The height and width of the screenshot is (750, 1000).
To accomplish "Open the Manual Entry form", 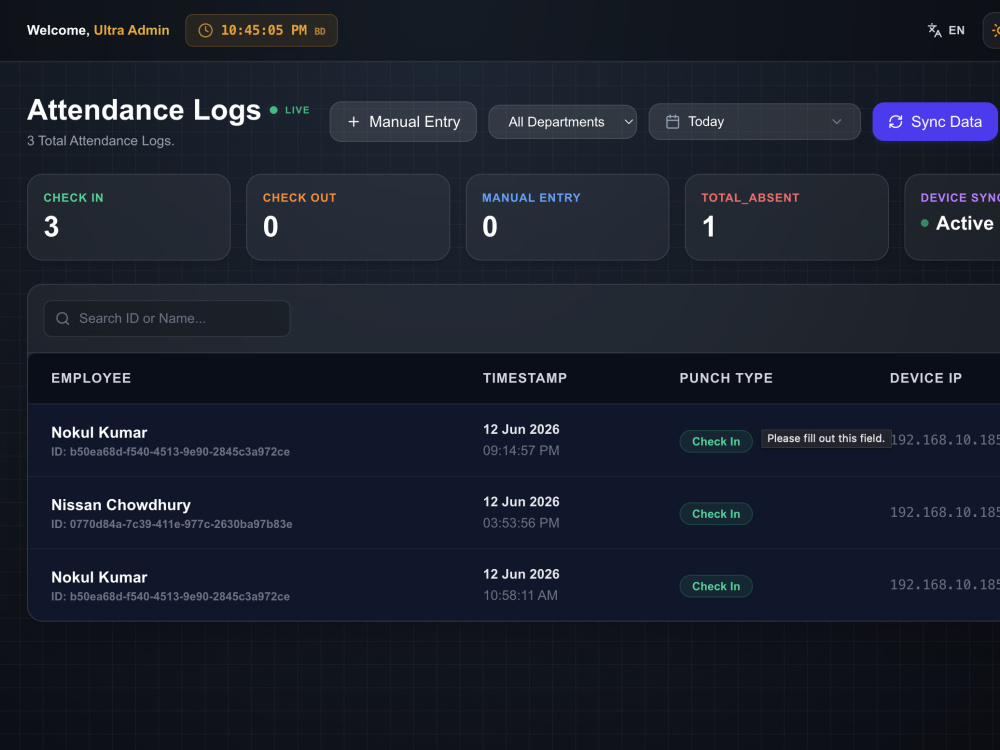I will 403,121.
